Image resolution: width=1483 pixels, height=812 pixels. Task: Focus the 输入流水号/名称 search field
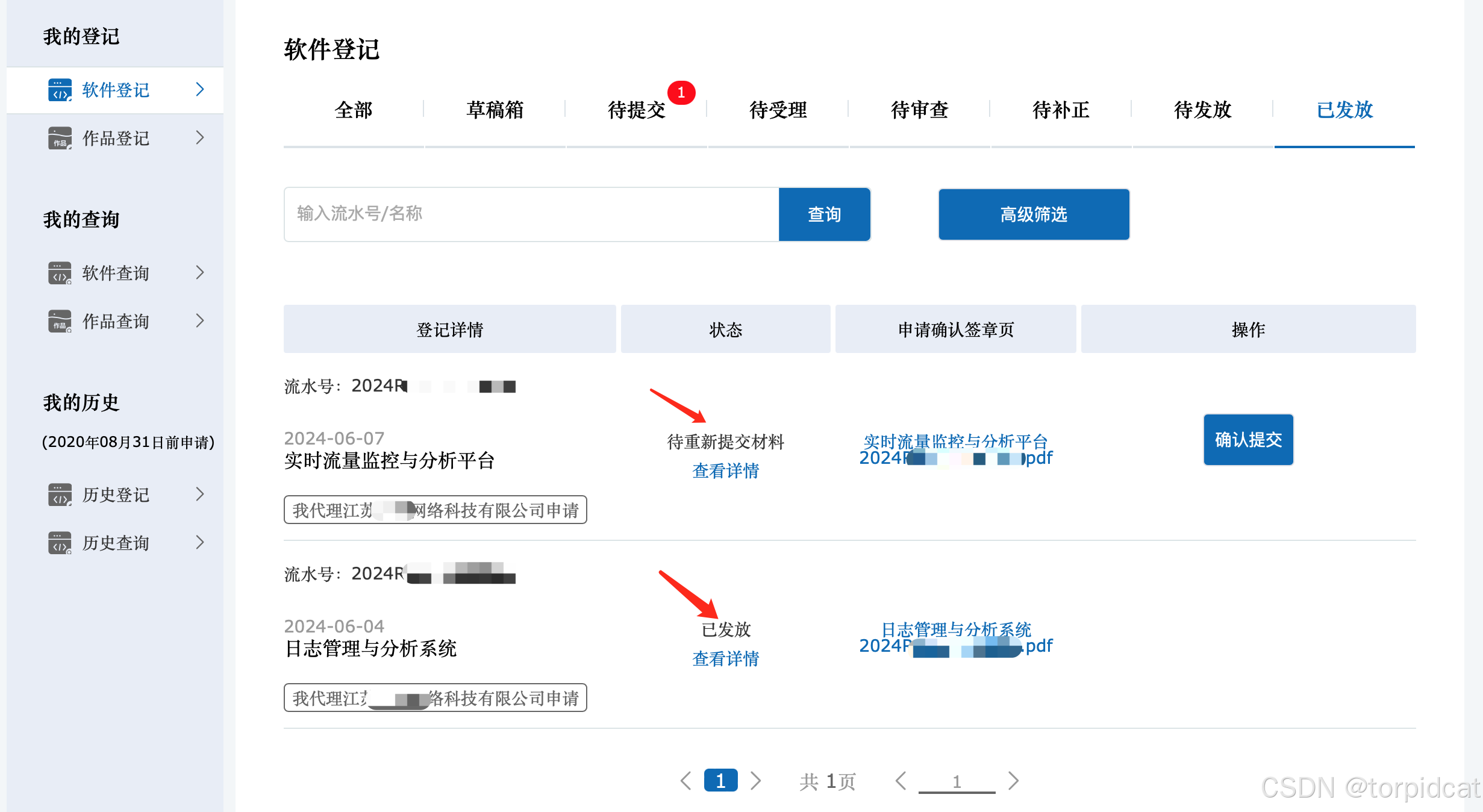click(531, 214)
